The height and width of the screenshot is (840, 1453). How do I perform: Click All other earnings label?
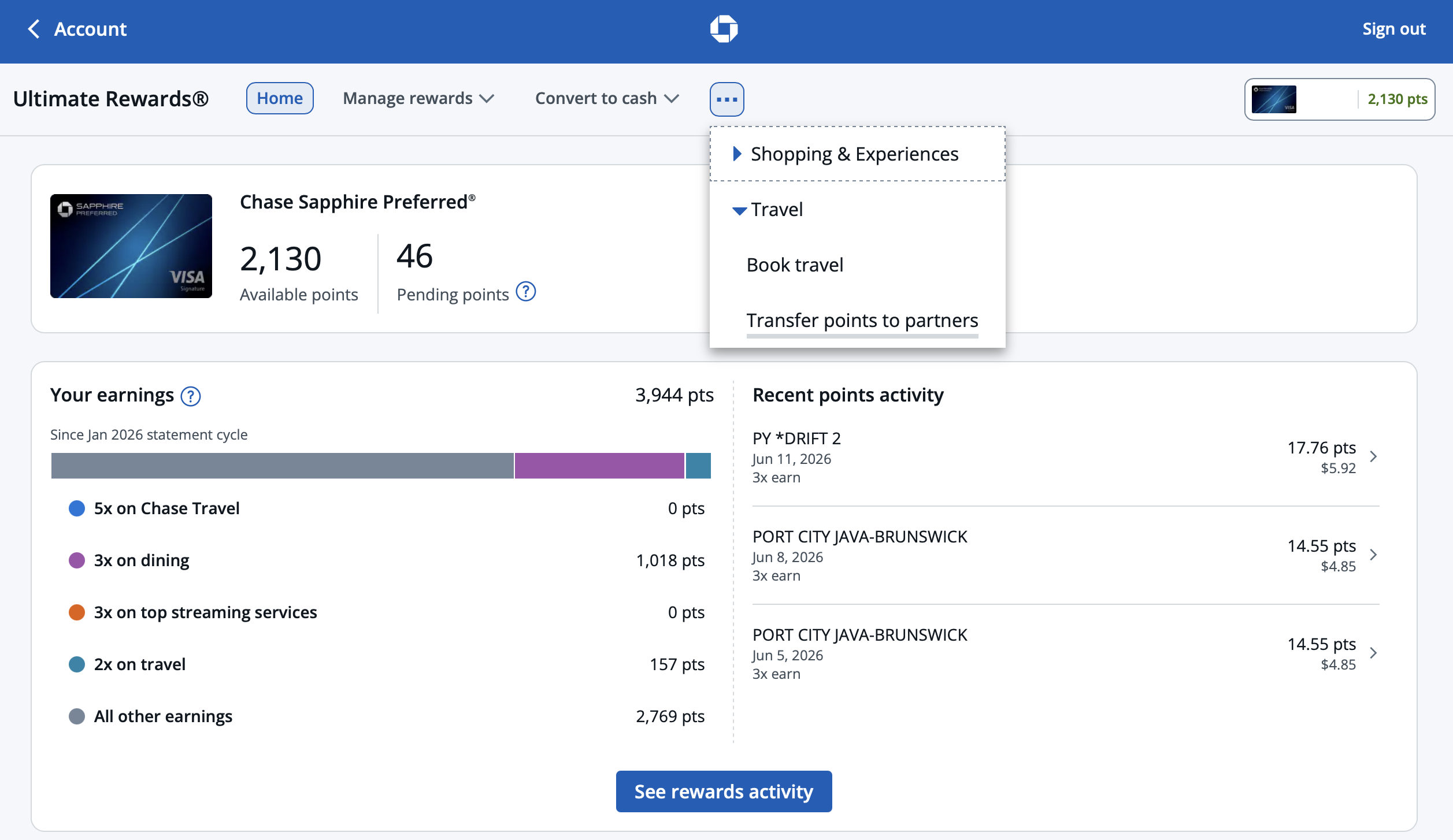tap(163, 716)
